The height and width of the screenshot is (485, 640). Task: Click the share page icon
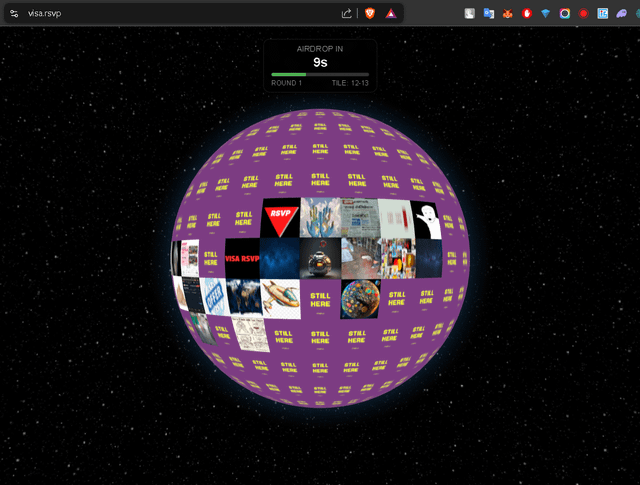point(347,14)
